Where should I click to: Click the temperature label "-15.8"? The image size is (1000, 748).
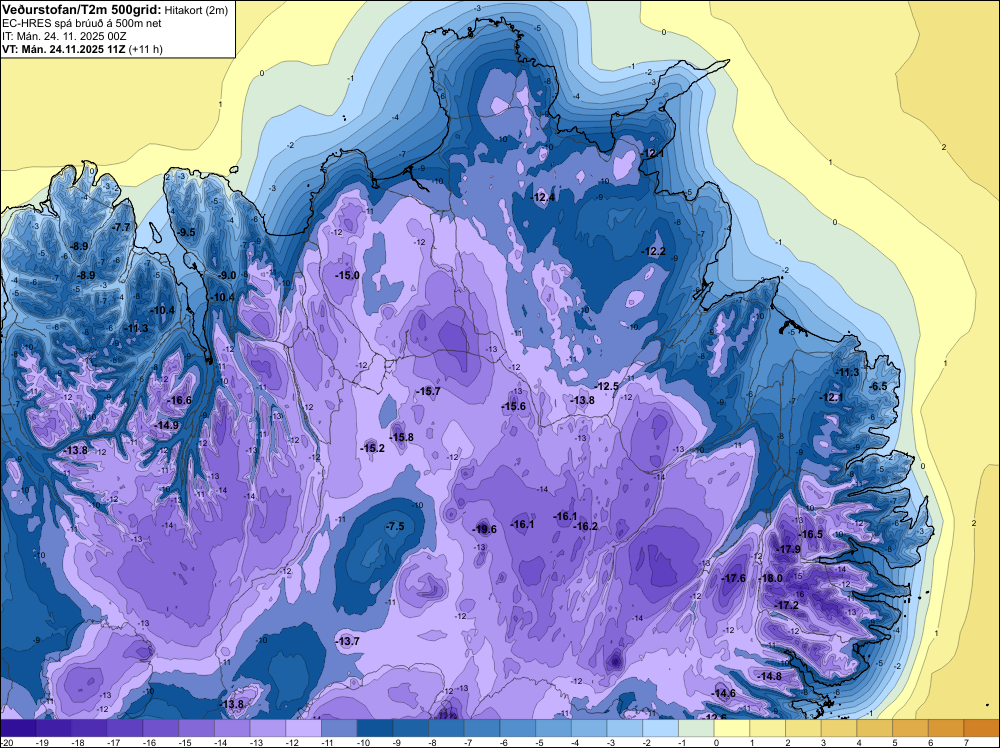click(x=401, y=437)
